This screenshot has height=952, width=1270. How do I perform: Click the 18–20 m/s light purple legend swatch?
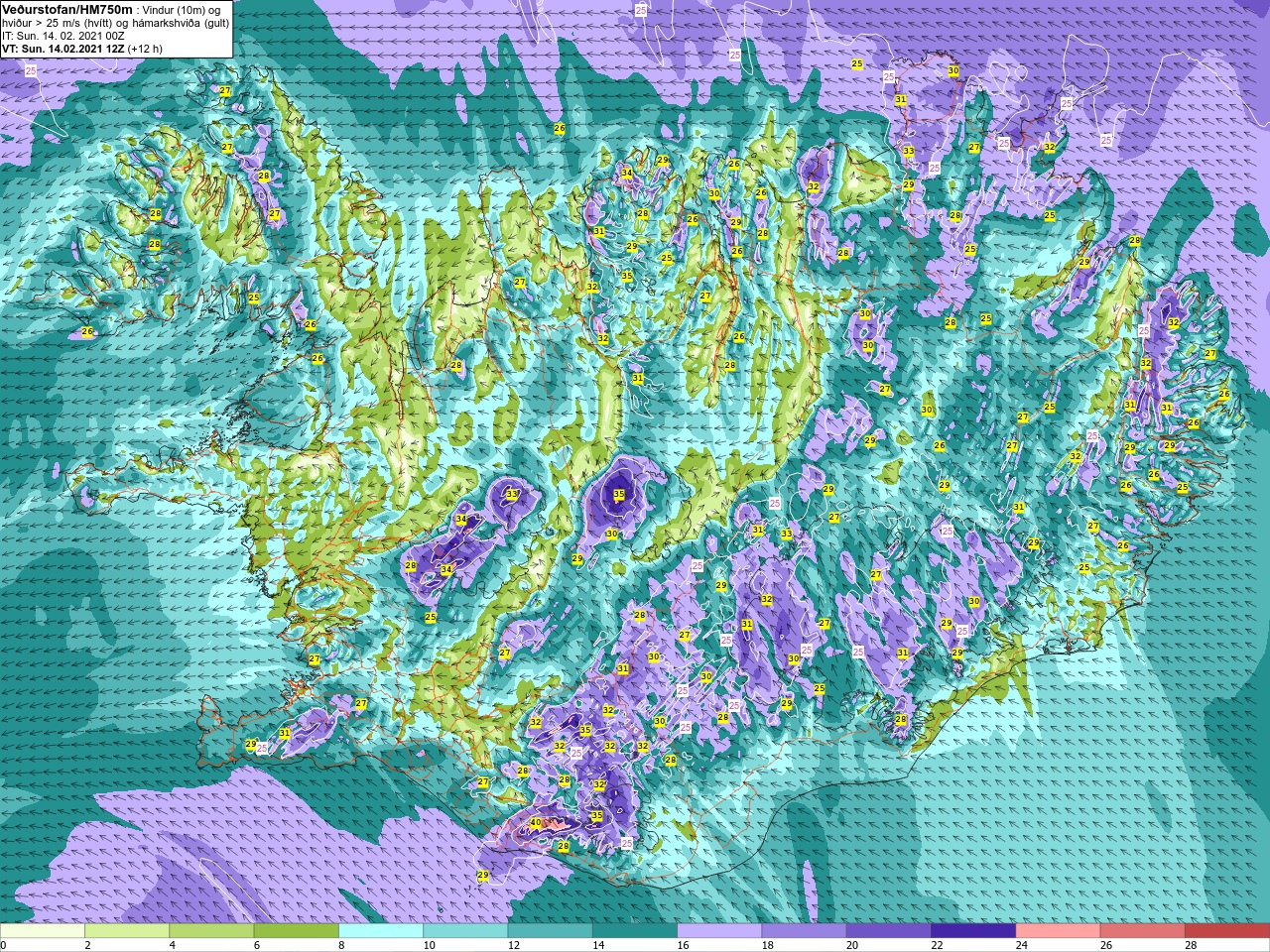(804, 931)
